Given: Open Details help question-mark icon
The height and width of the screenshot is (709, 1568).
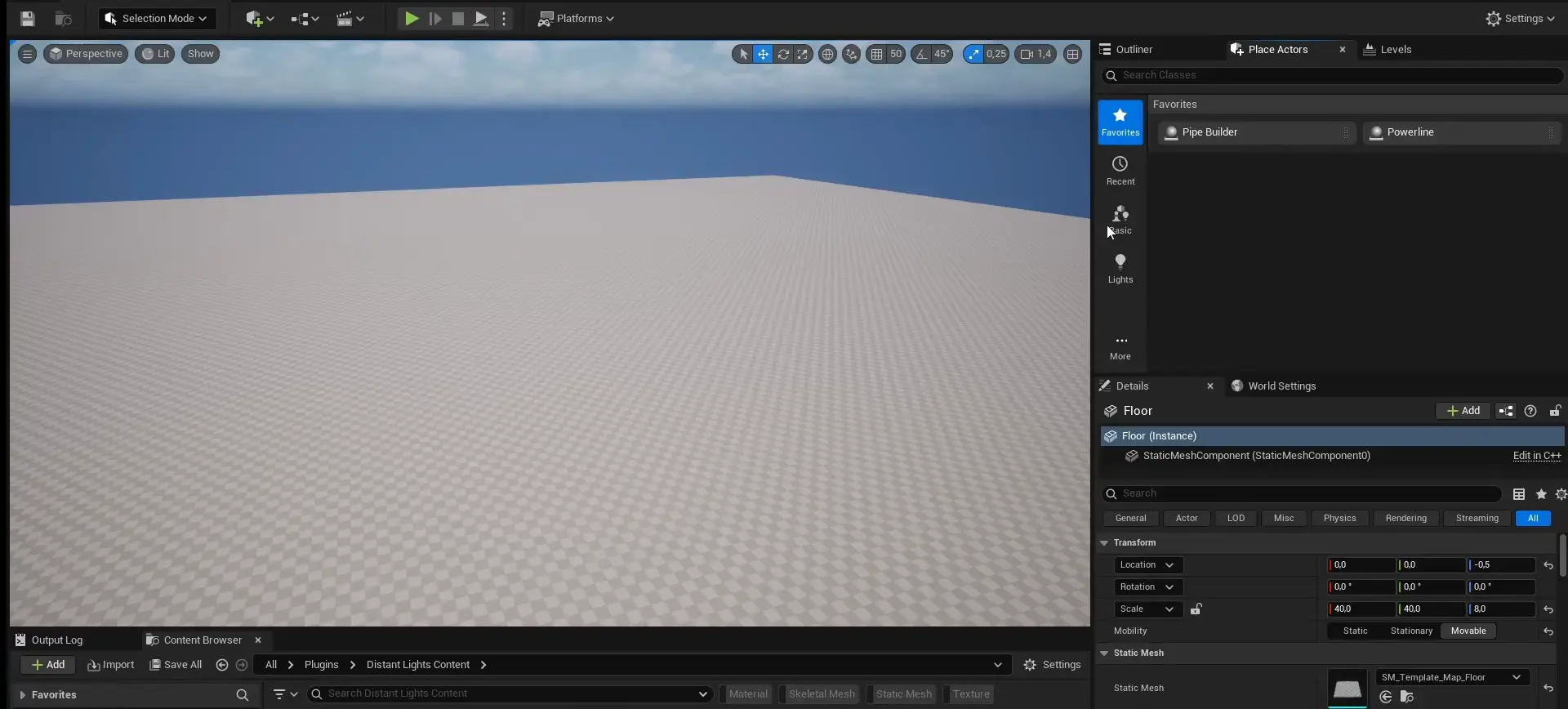Looking at the screenshot, I should point(1530,411).
